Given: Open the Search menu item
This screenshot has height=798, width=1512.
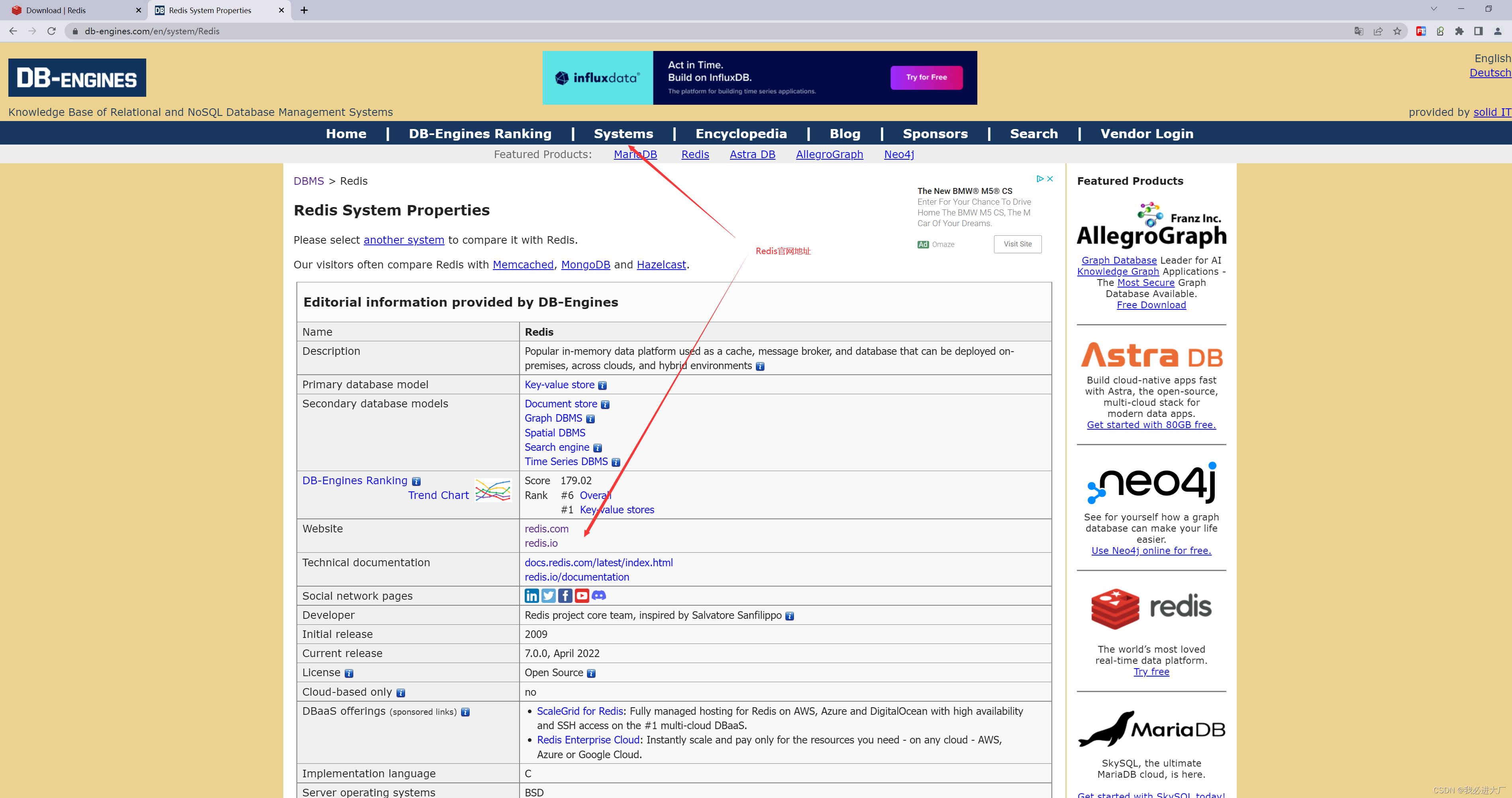Looking at the screenshot, I should tap(1033, 134).
